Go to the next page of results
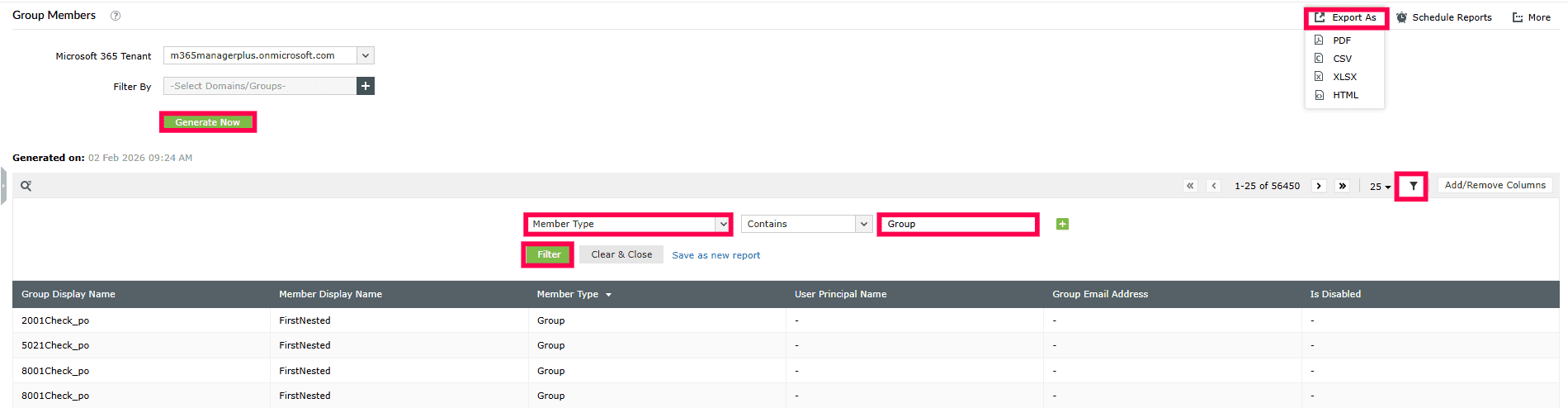This screenshot has height=408, width=1568. click(x=1319, y=186)
